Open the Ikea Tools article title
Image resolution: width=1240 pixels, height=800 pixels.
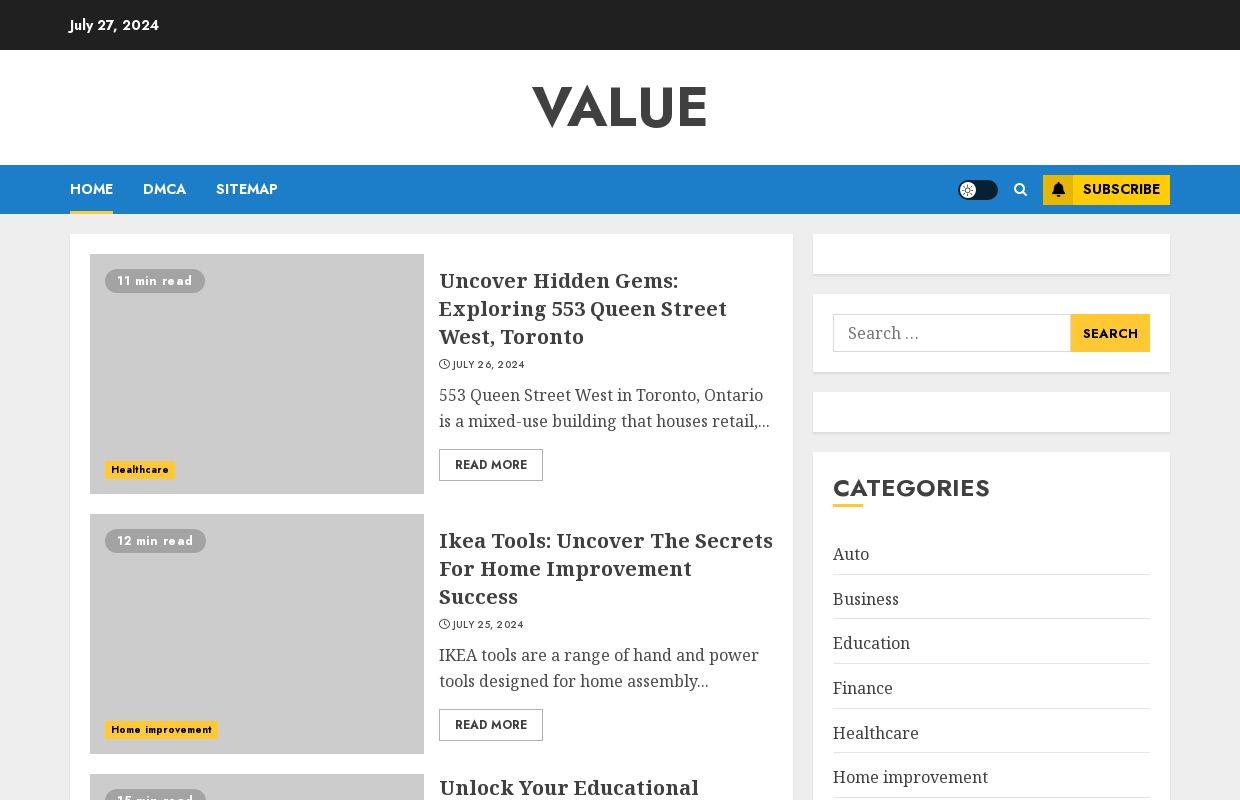(x=606, y=568)
